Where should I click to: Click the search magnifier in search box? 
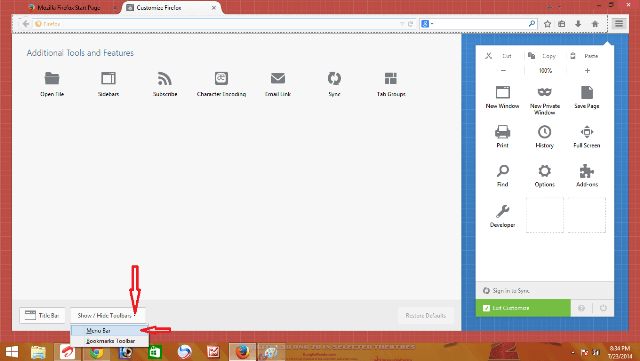531,24
